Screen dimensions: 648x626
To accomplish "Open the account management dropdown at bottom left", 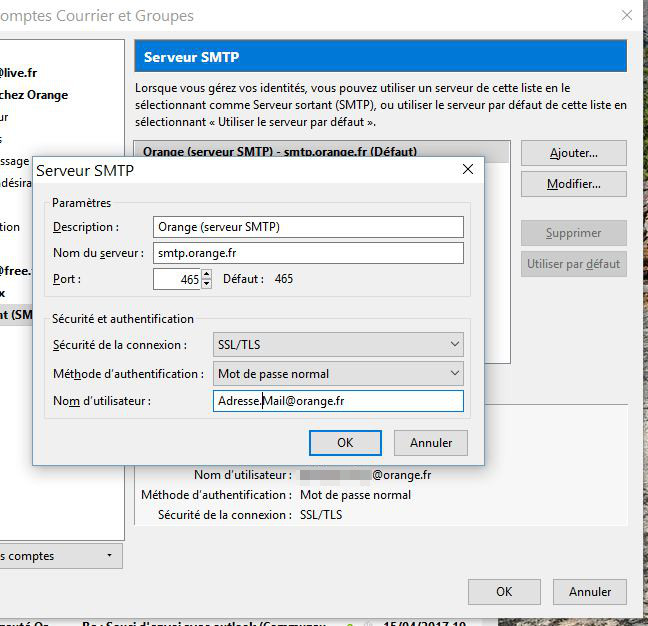I will pos(60,556).
